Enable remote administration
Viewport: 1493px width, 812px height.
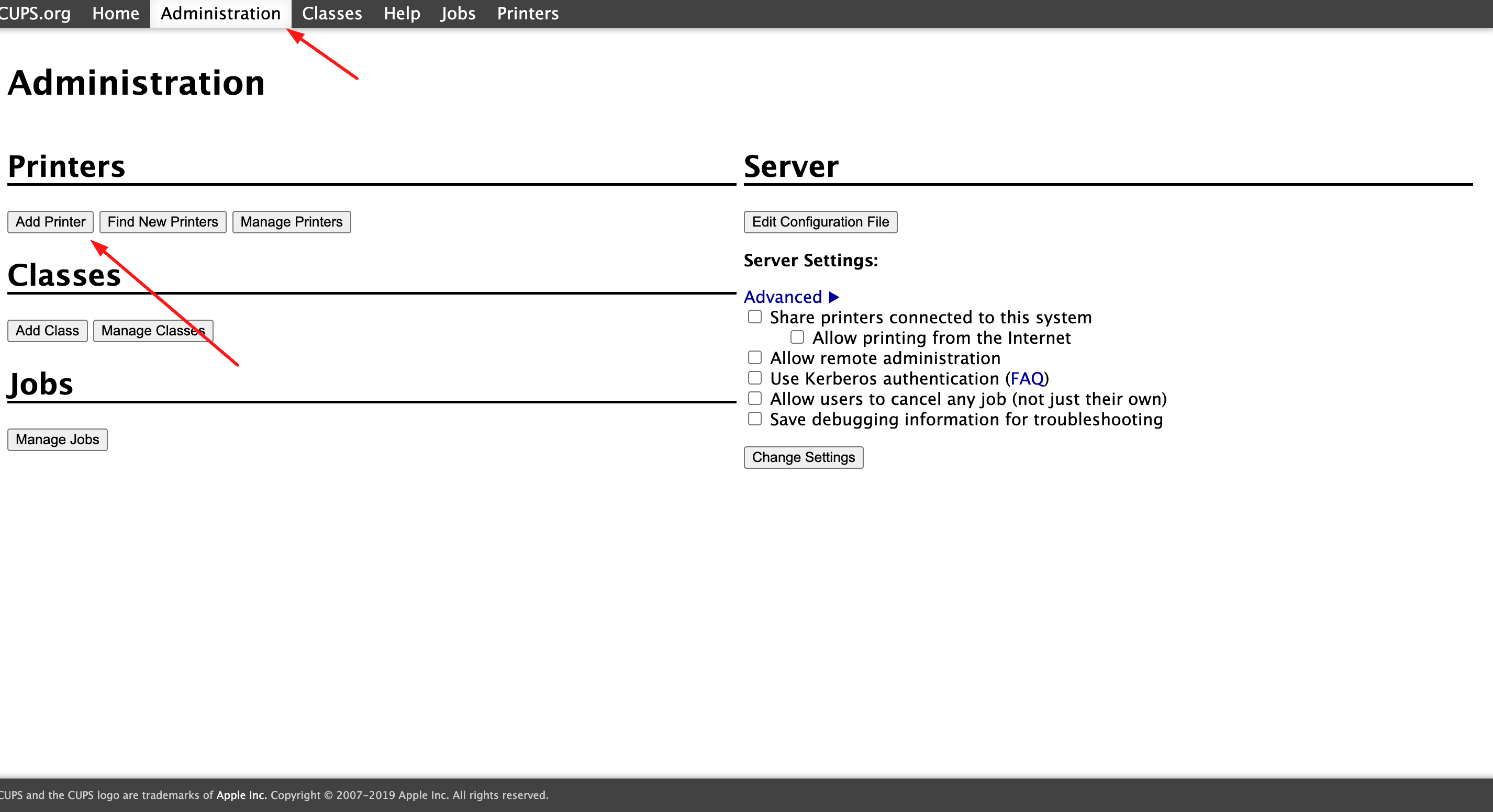tap(754, 357)
